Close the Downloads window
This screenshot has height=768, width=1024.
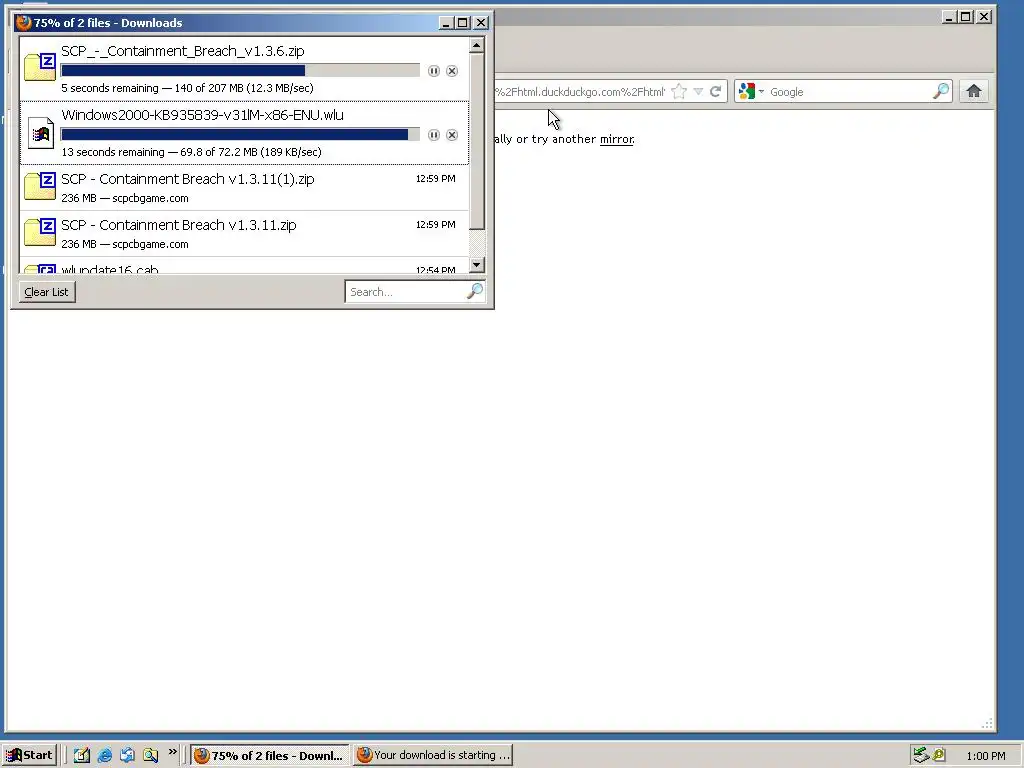[481, 23]
